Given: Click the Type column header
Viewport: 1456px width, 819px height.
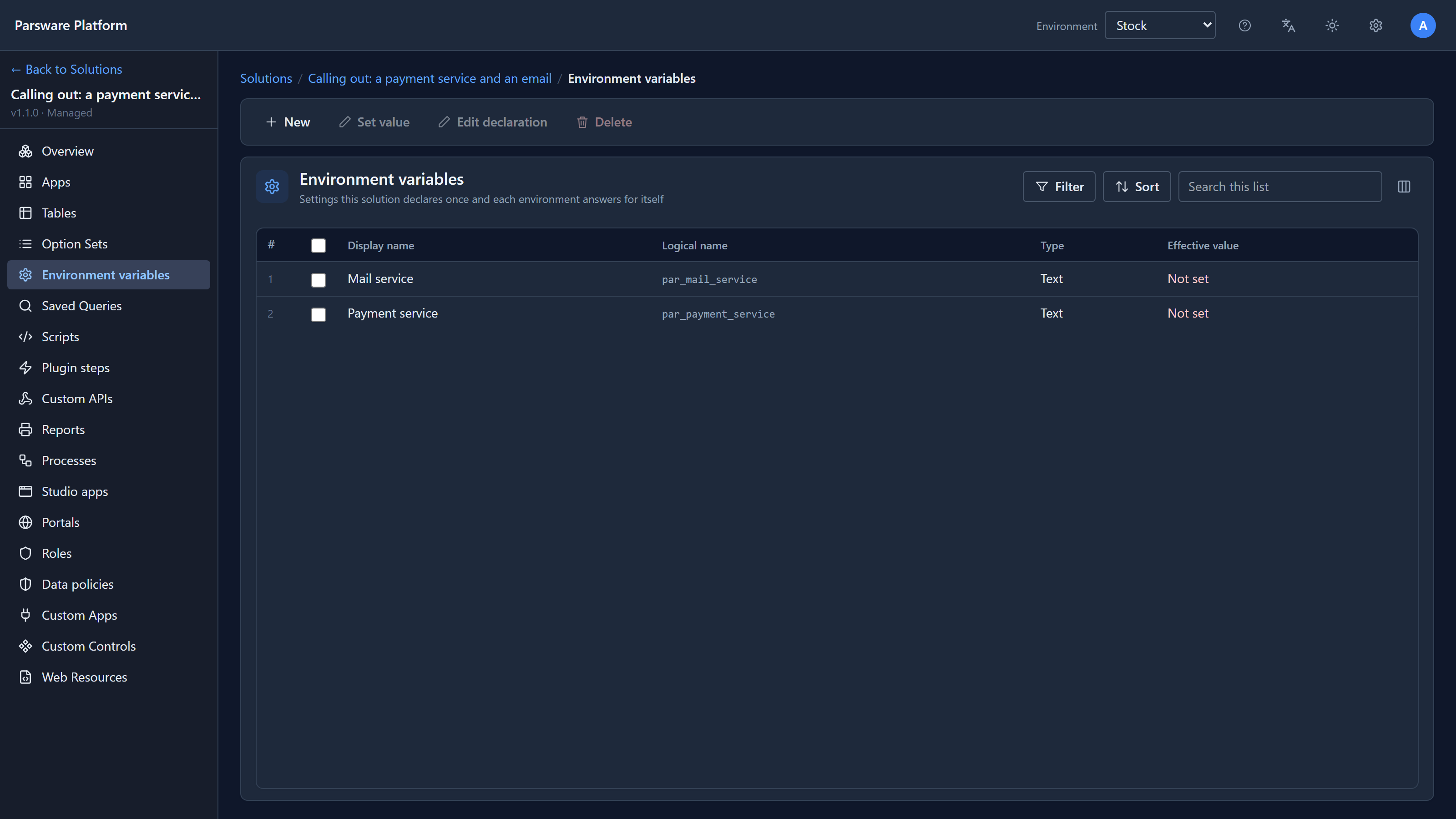Looking at the screenshot, I should 1052,245.
